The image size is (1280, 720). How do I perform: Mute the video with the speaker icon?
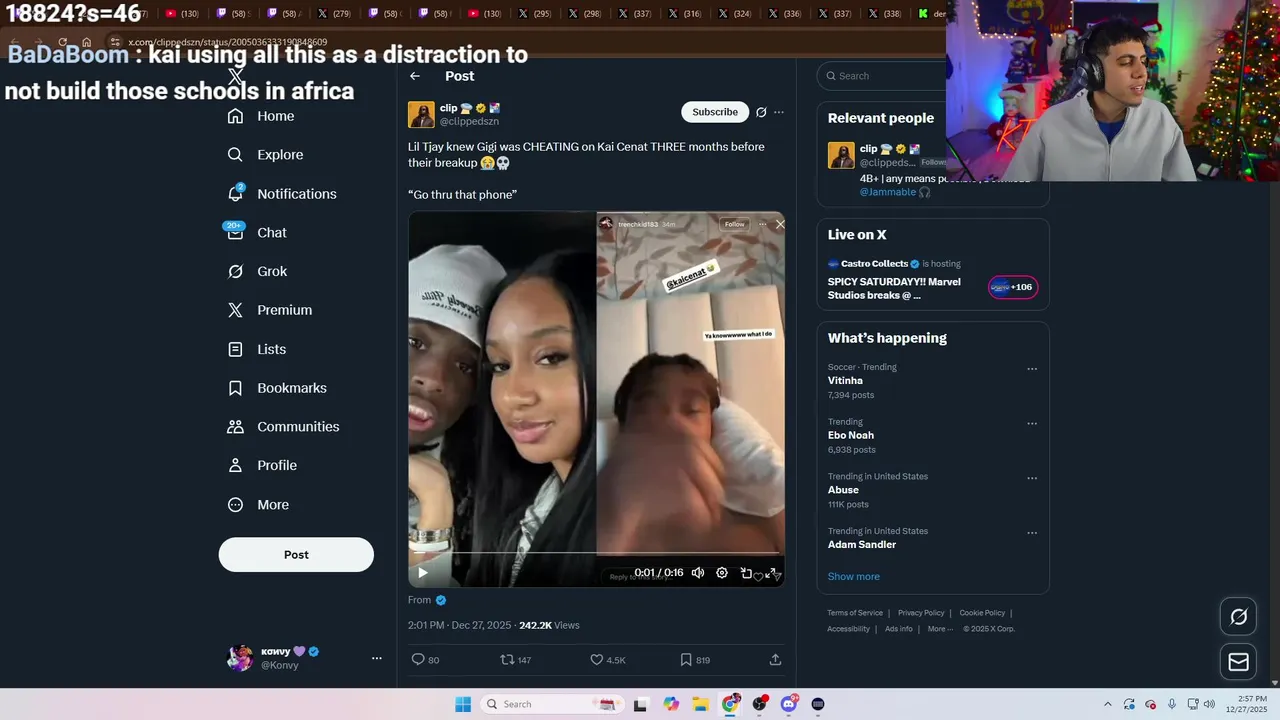(698, 573)
